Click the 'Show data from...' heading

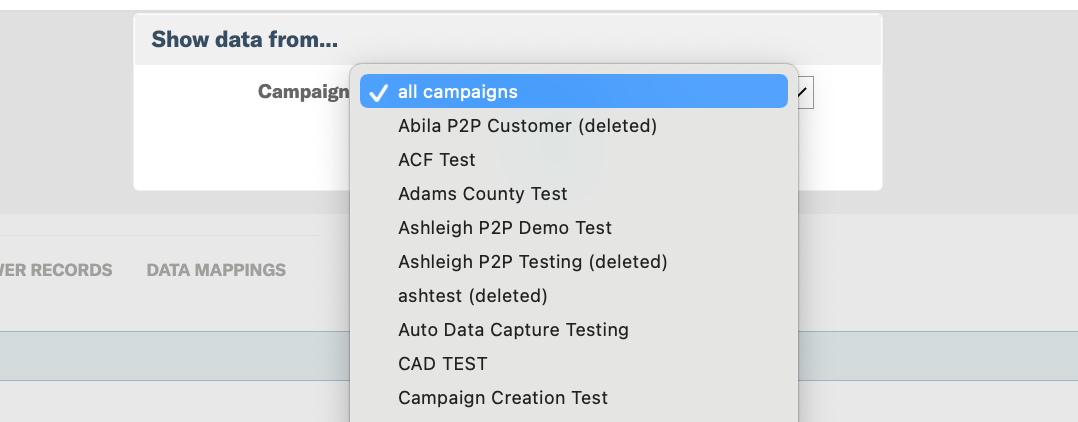[244, 39]
